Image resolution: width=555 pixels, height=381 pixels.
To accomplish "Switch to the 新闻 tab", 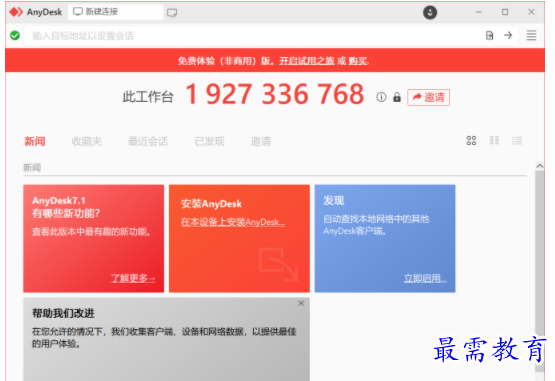I will [x=35, y=141].
